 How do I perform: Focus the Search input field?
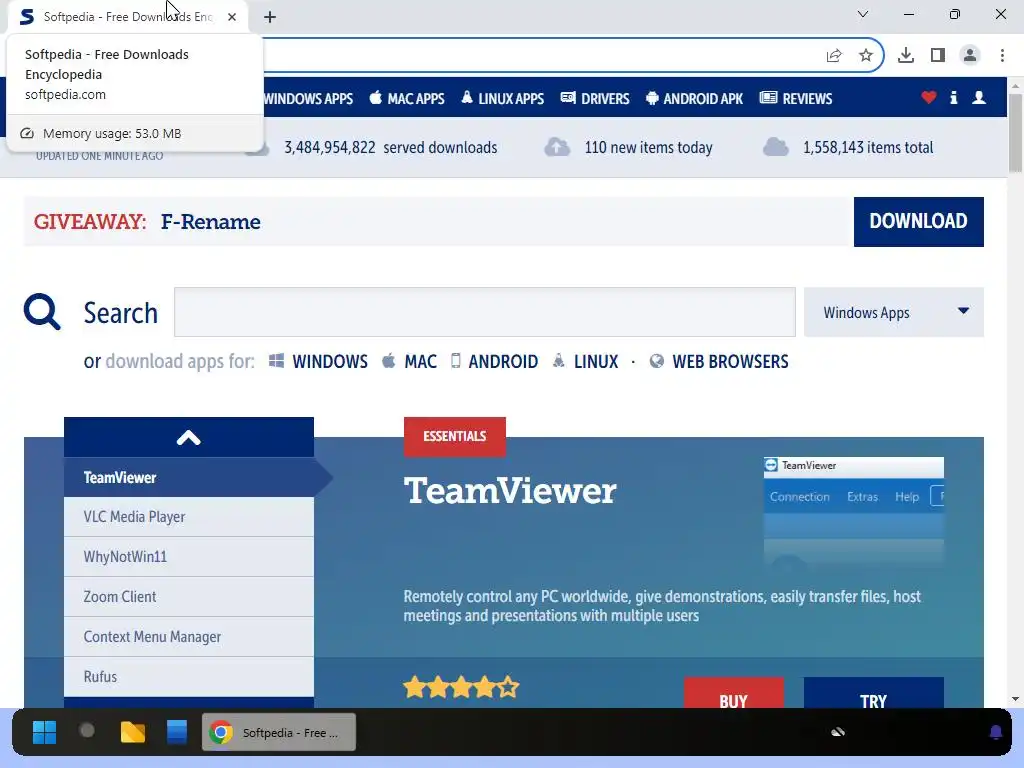click(x=485, y=312)
